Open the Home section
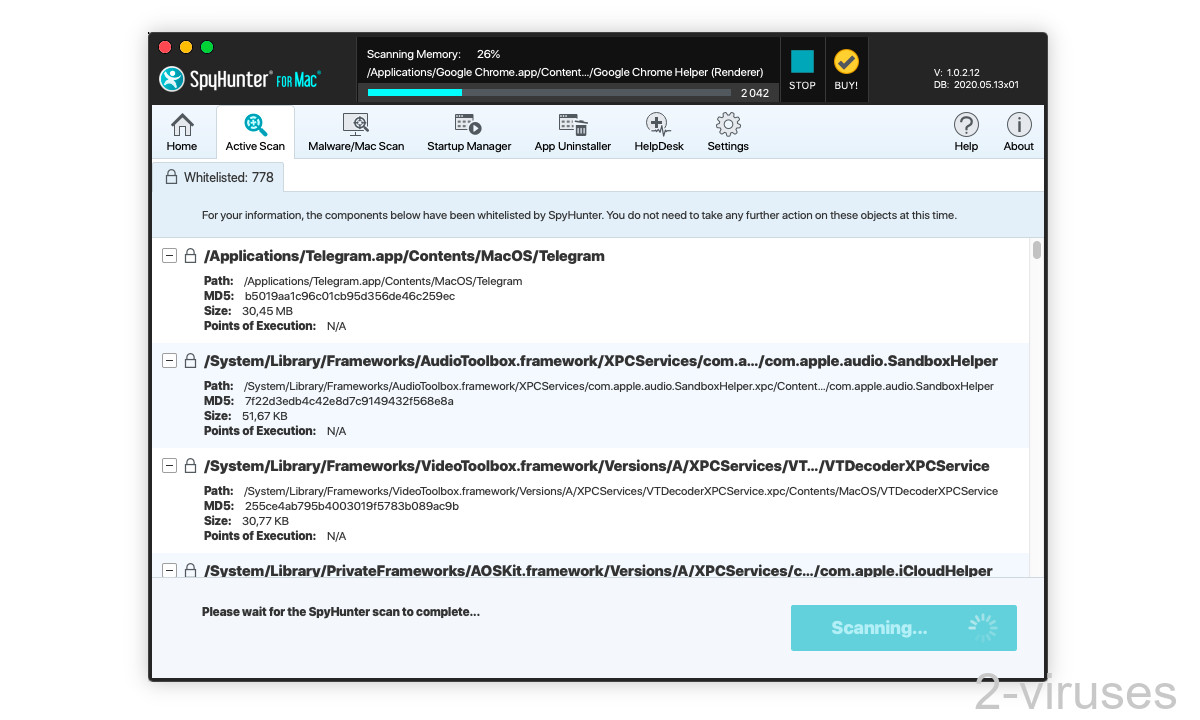Screen dimensions: 1200x720 coord(182,132)
